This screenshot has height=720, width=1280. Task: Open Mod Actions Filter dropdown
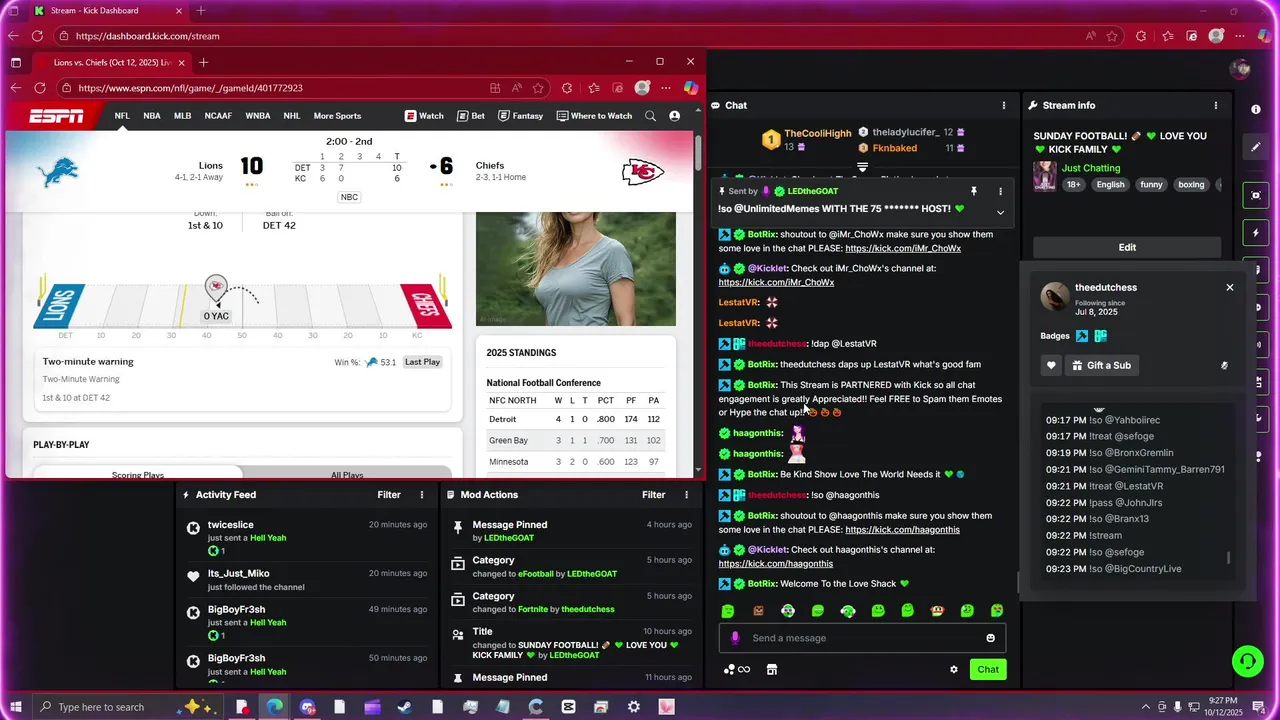(653, 495)
